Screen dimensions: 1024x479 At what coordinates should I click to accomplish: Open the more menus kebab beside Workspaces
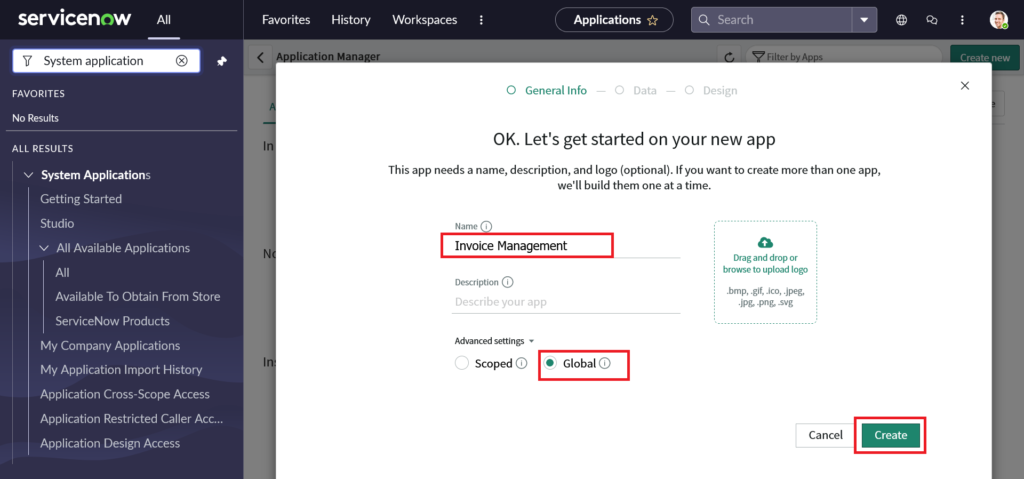click(x=481, y=20)
